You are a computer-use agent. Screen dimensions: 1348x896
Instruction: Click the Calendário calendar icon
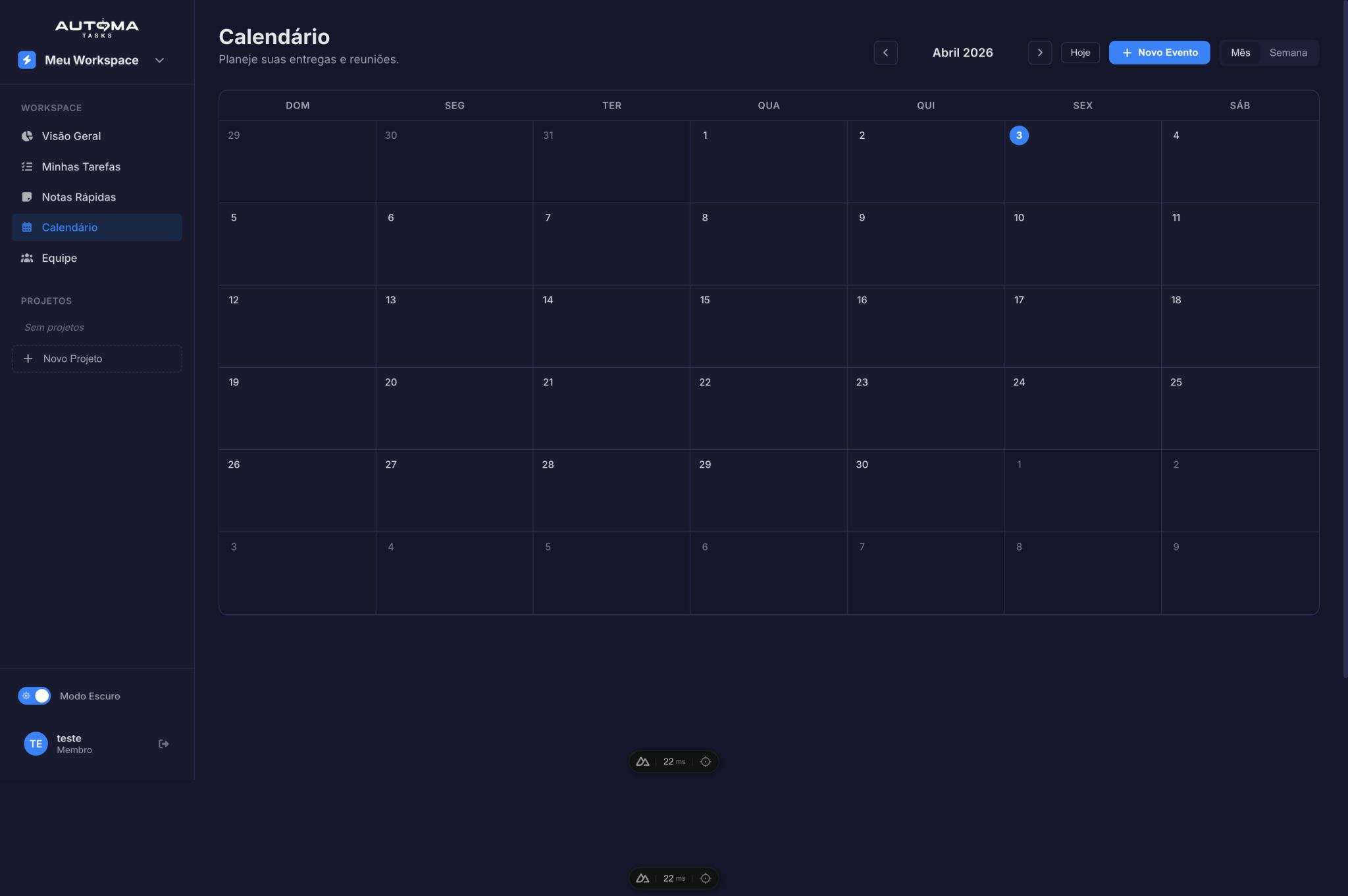pyautogui.click(x=27, y=227)
